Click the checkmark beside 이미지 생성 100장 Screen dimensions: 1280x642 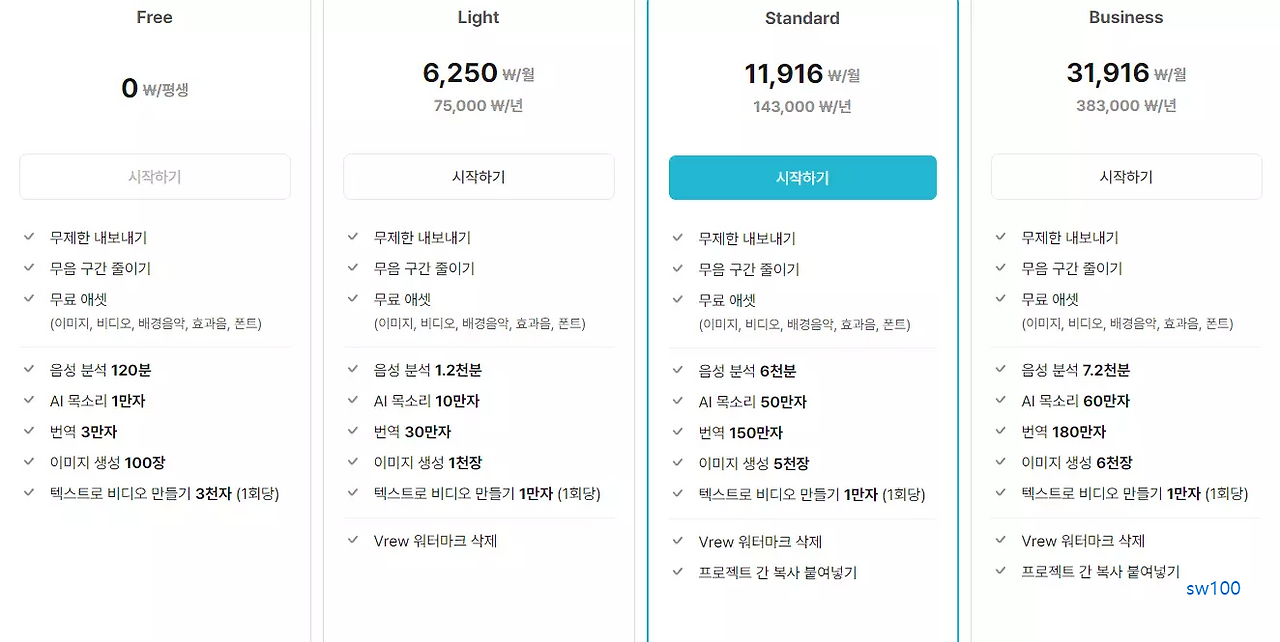(x=28, y=463)
